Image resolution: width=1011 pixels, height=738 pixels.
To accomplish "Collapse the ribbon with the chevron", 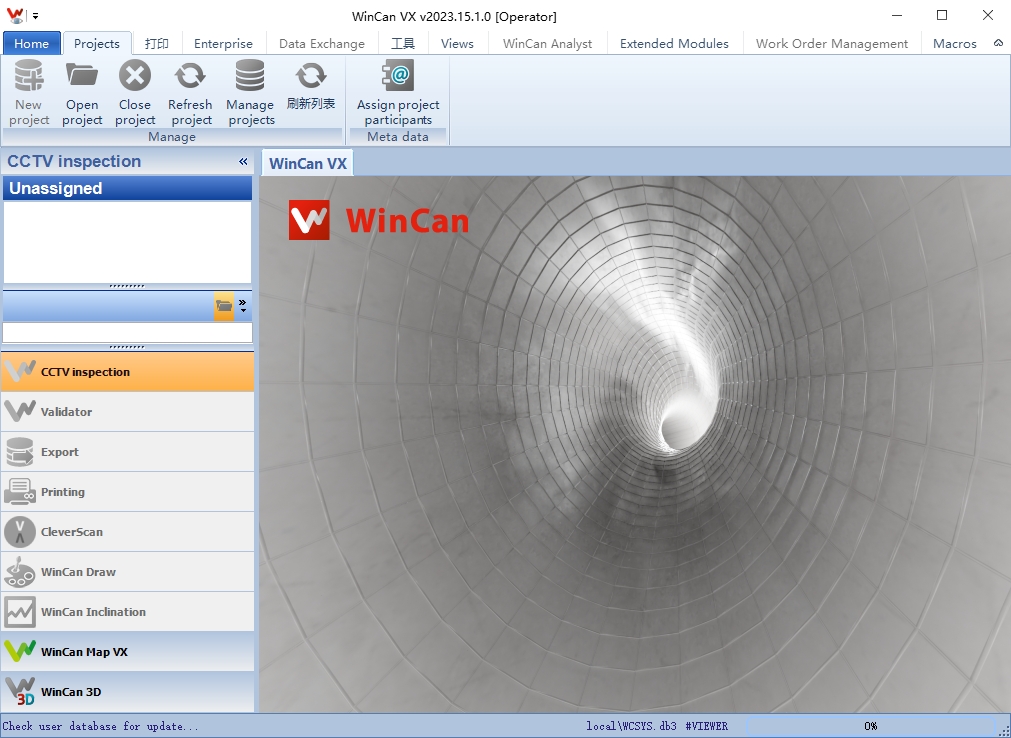I will click(998, 43).
